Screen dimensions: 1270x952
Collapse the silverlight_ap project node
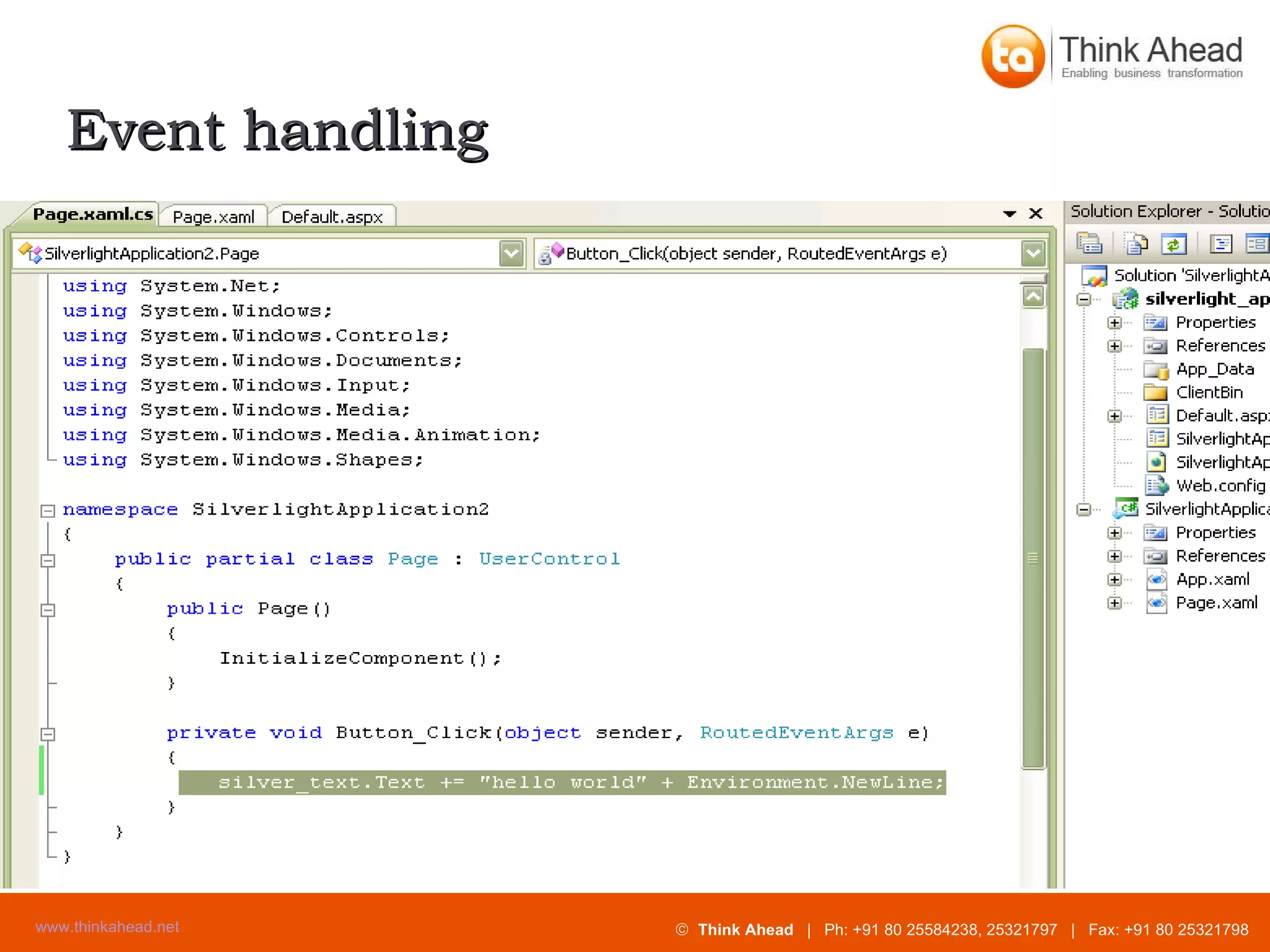coord(1083,299)
